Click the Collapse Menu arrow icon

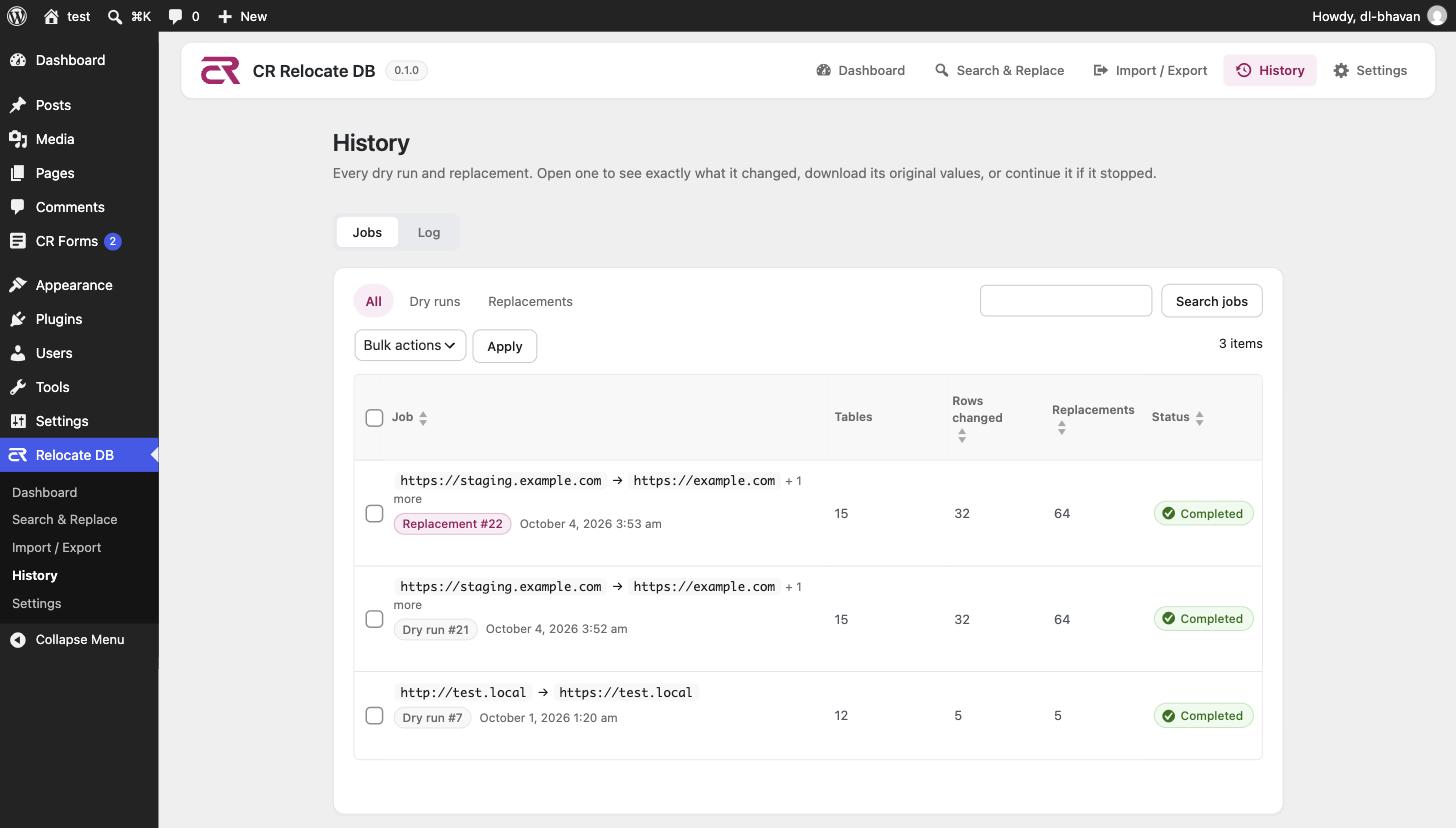(x=18, y=639)
